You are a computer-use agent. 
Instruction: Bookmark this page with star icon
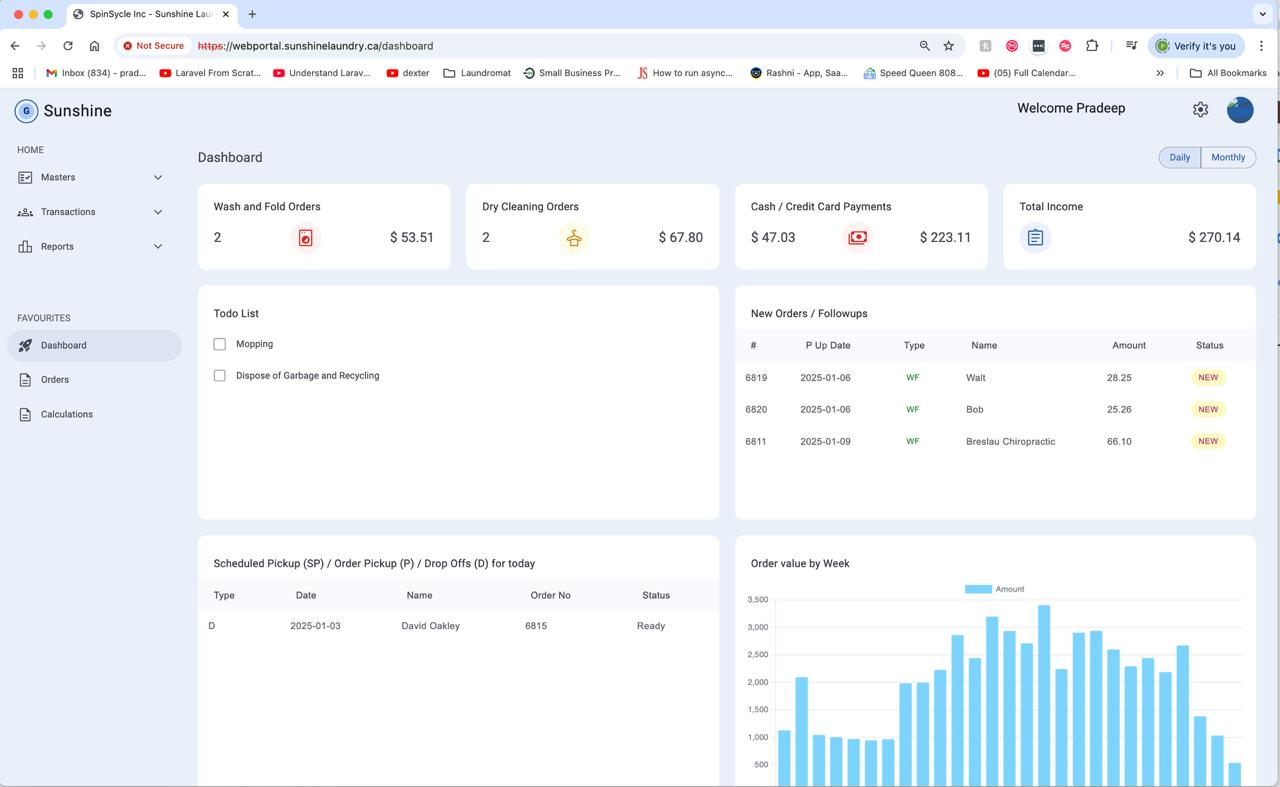click(x=948, y=46)
